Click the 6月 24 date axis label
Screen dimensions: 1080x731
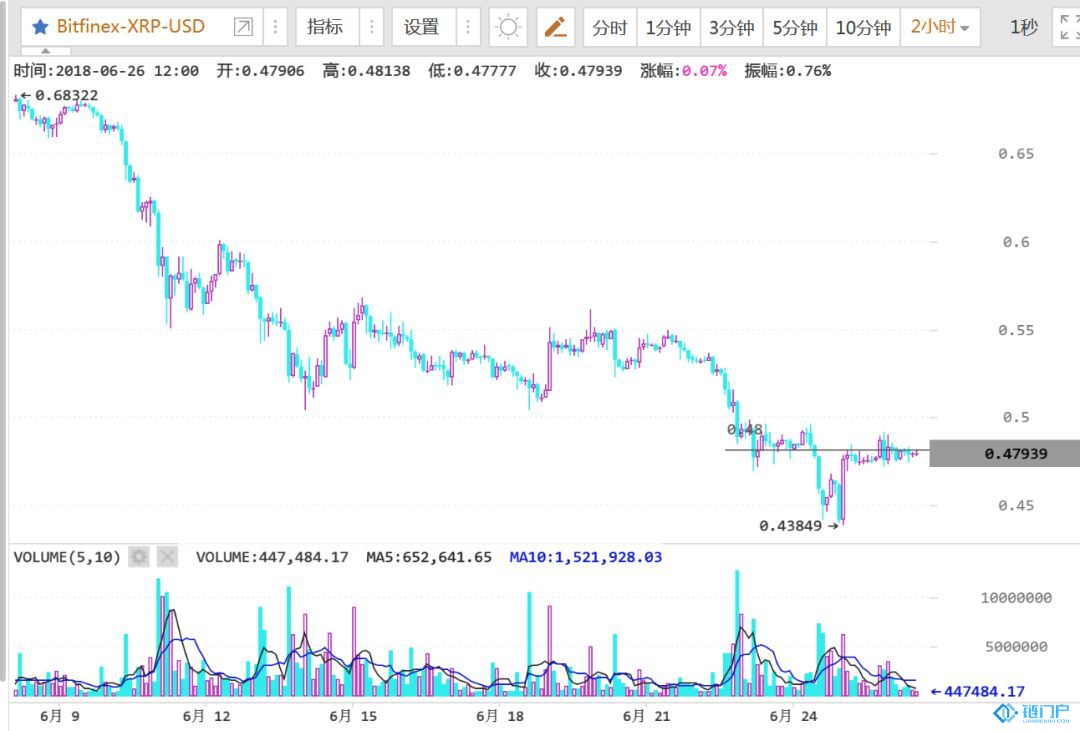click(793, 716)
